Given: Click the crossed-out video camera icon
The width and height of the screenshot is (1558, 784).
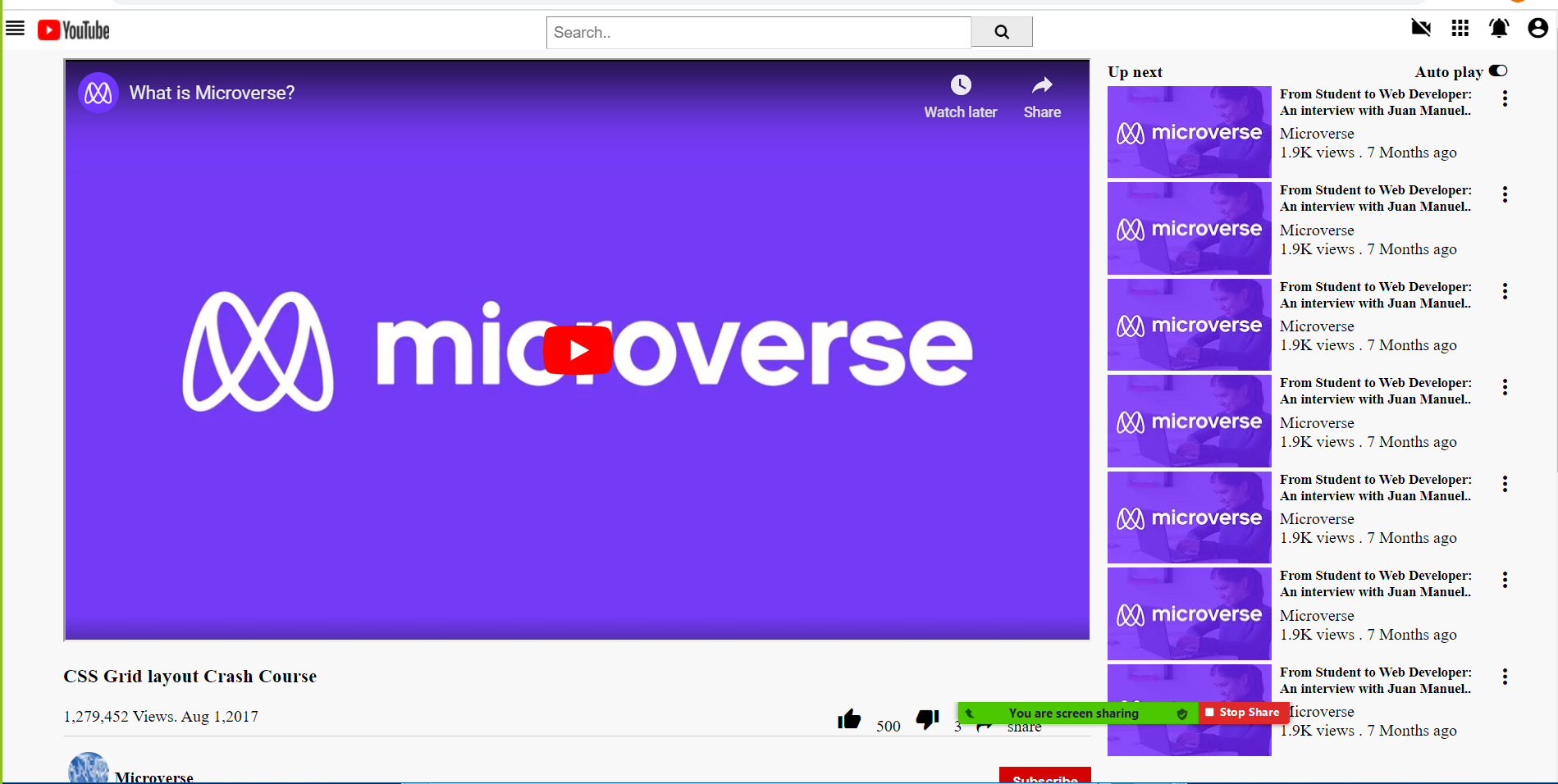Looking at the screenshot, I should click(1421, 28).
